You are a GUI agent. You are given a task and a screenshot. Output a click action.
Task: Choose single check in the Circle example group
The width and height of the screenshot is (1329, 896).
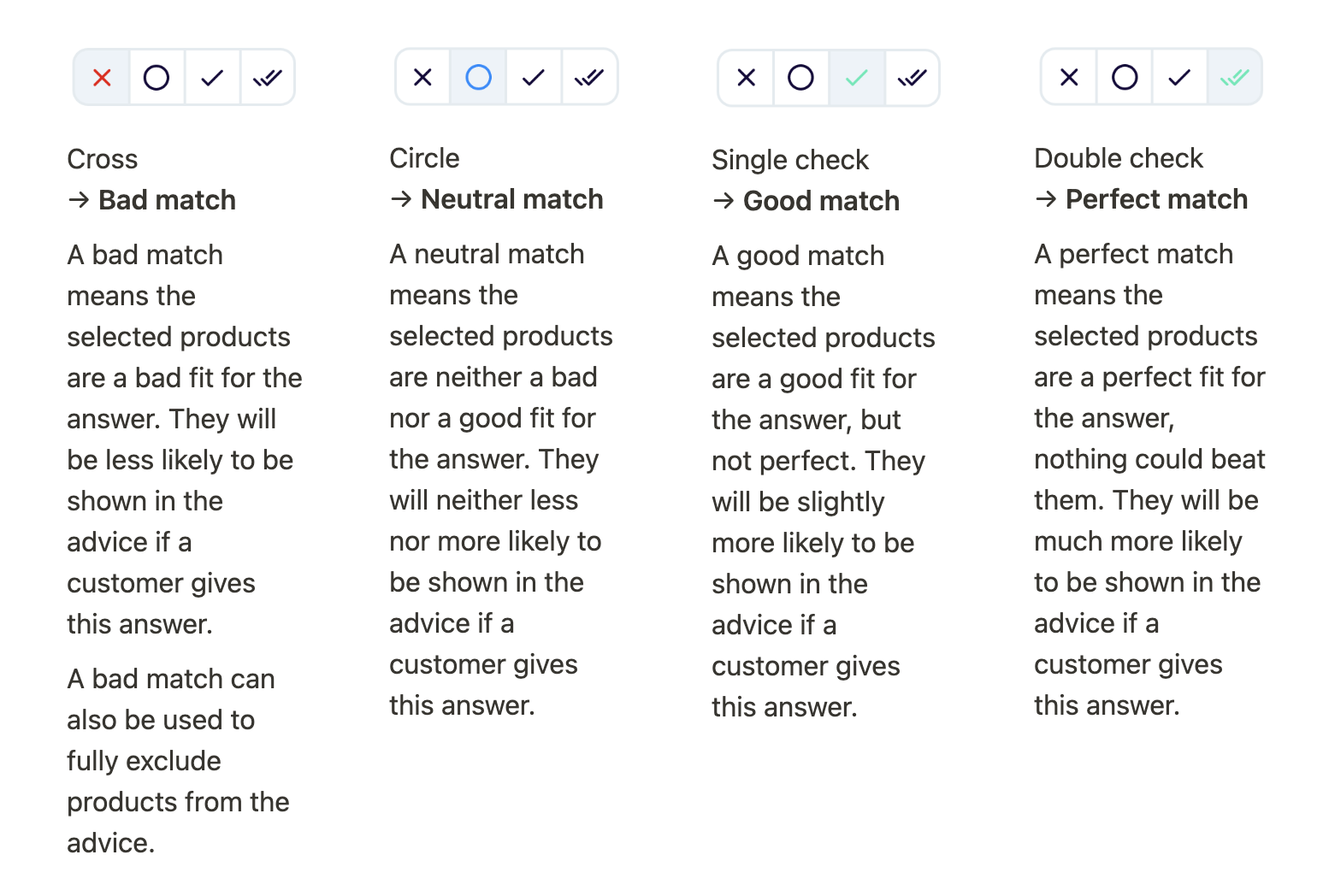(534, 77)
